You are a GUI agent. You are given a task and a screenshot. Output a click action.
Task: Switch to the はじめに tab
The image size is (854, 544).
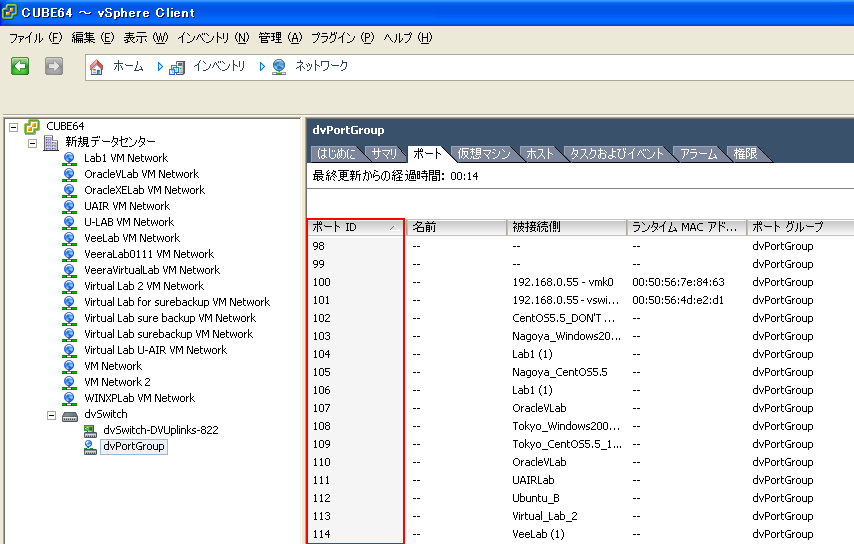(x=336, y=154)
